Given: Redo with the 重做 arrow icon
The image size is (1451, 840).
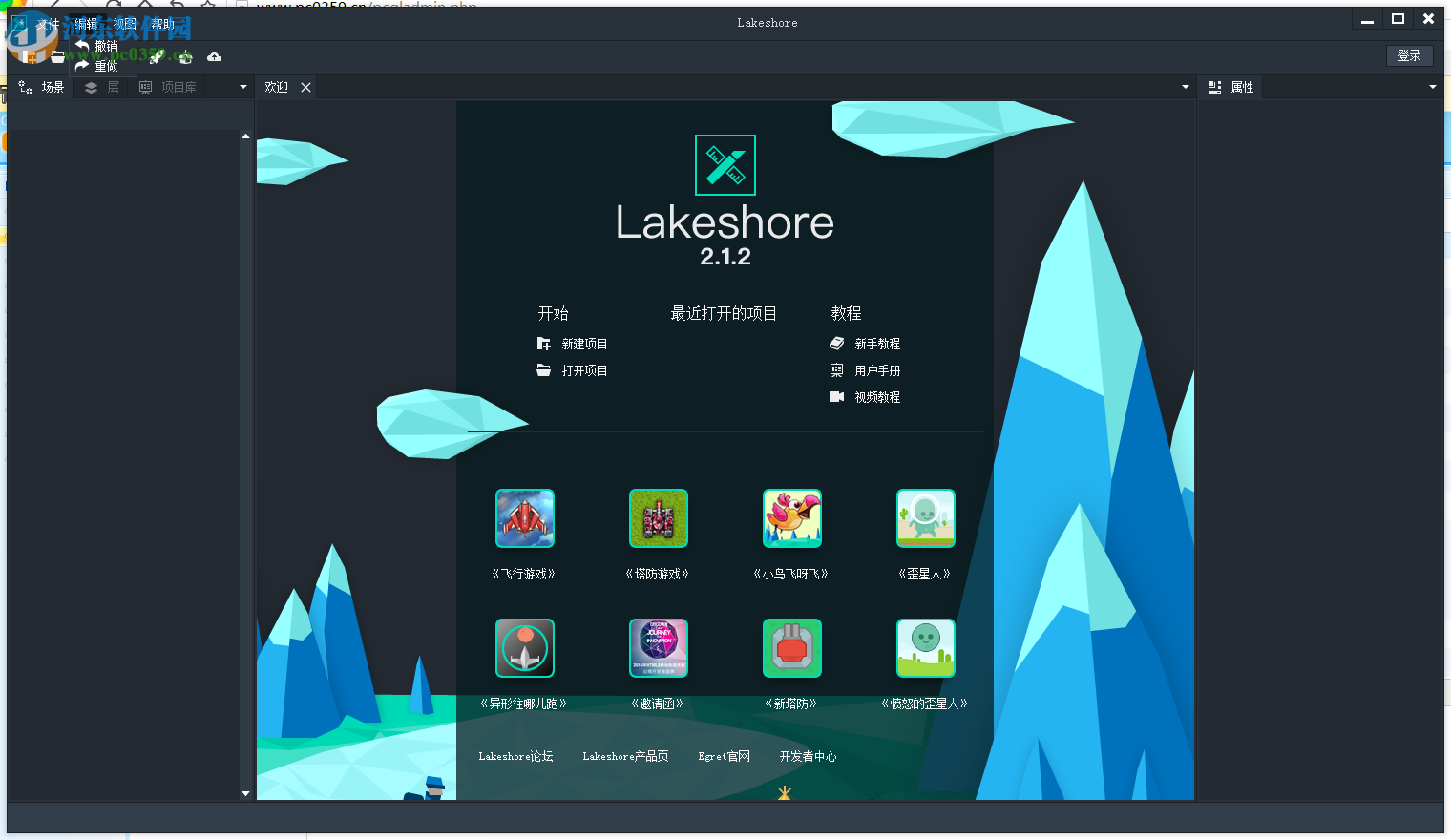Looking at the screenshot, I should [x=82, y=65].
